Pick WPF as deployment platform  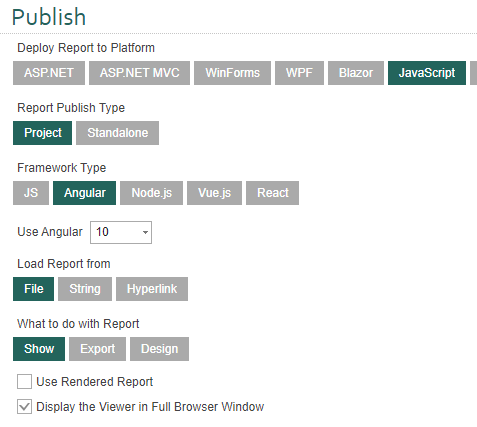point(299,73)
